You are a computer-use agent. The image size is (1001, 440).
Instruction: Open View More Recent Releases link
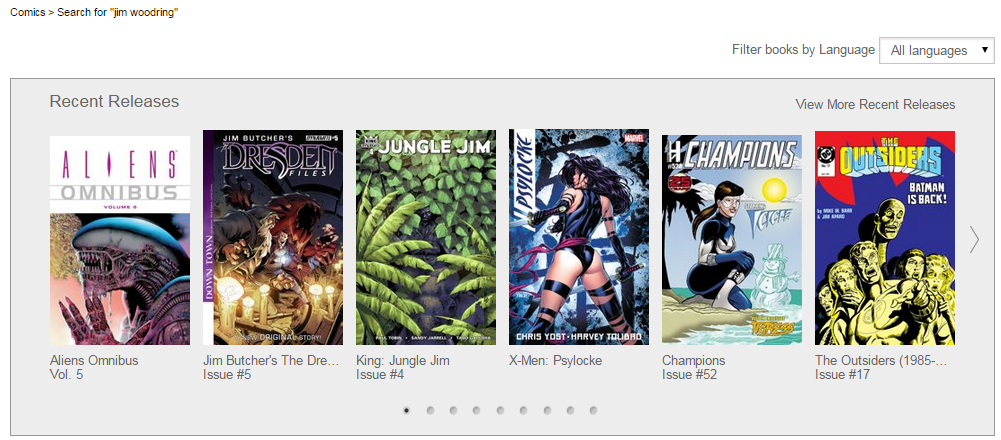(x=875, y=104)
